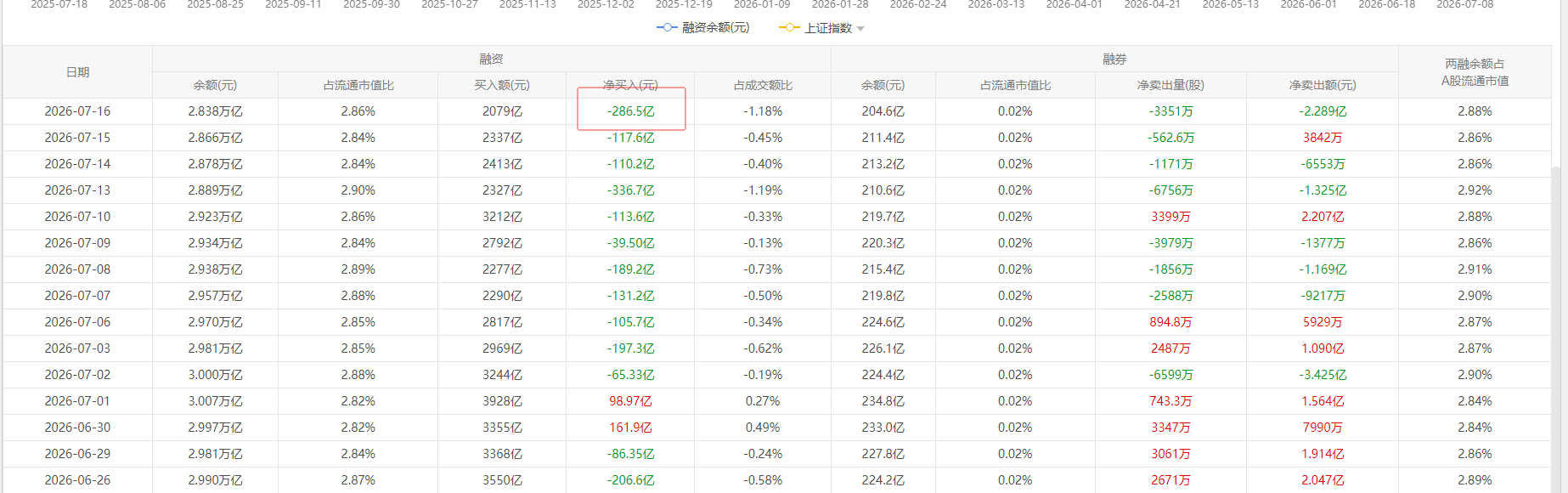
Task: Click the 占成交额比 column header
Action: [763, 85]
